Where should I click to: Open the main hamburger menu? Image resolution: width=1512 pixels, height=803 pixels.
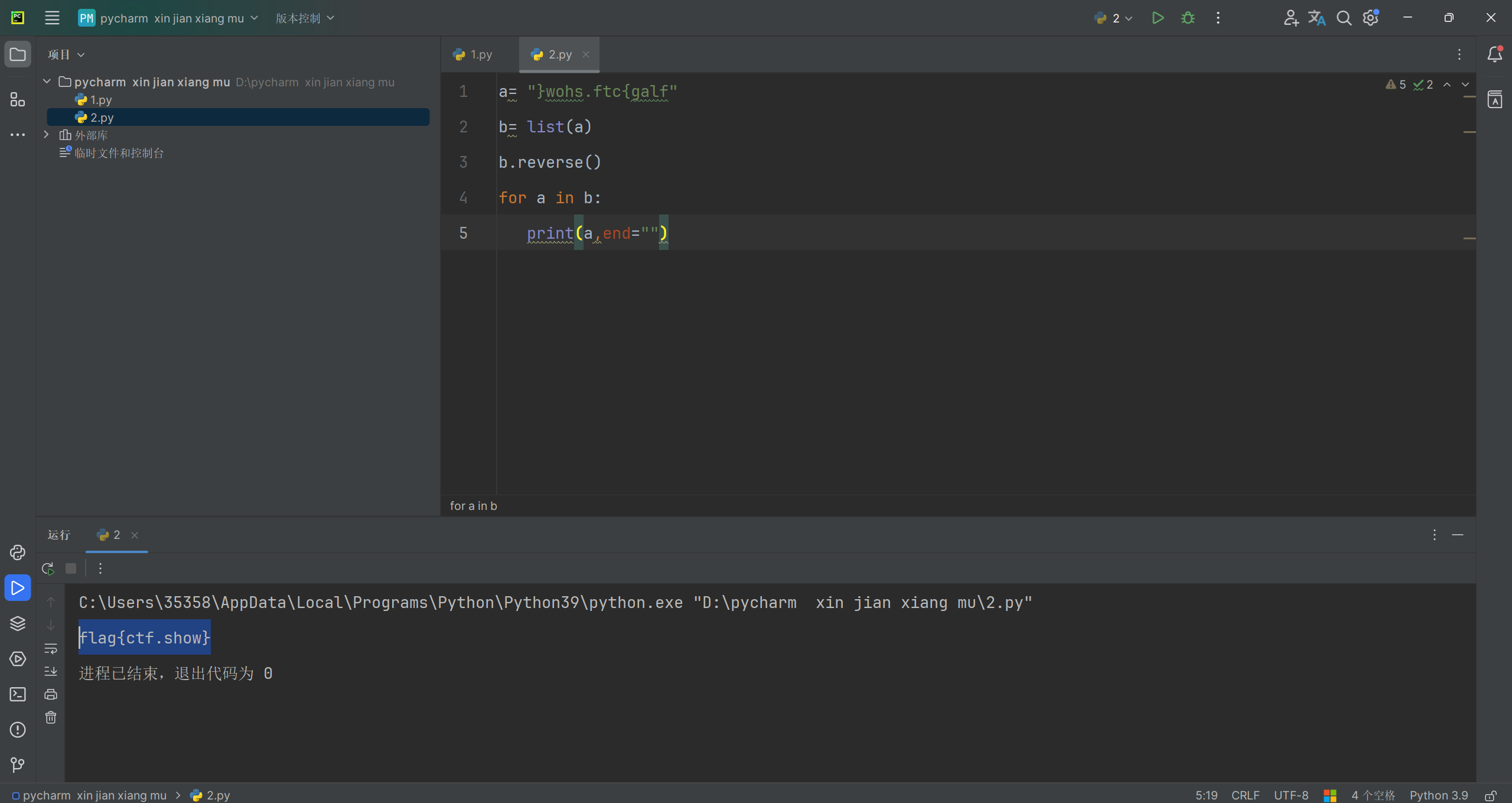tap(52, 18)
